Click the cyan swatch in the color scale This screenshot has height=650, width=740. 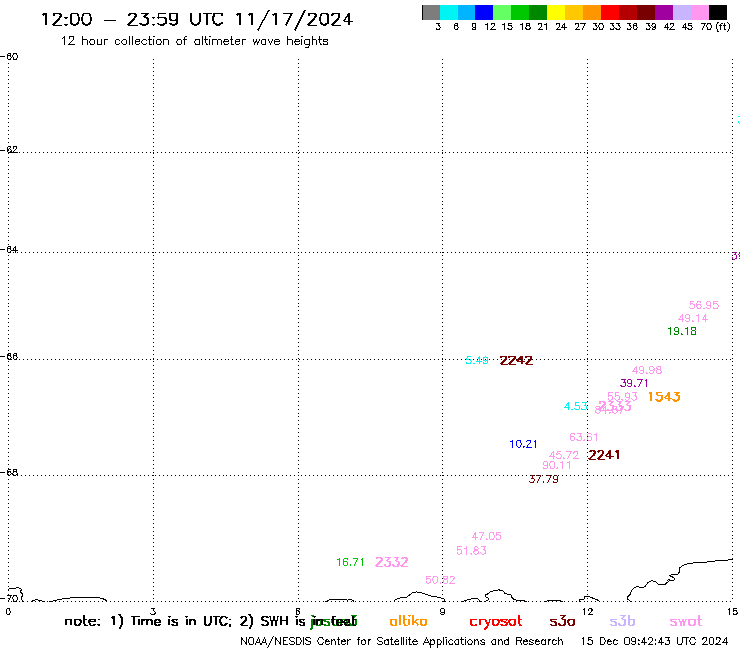coord(449,13)
